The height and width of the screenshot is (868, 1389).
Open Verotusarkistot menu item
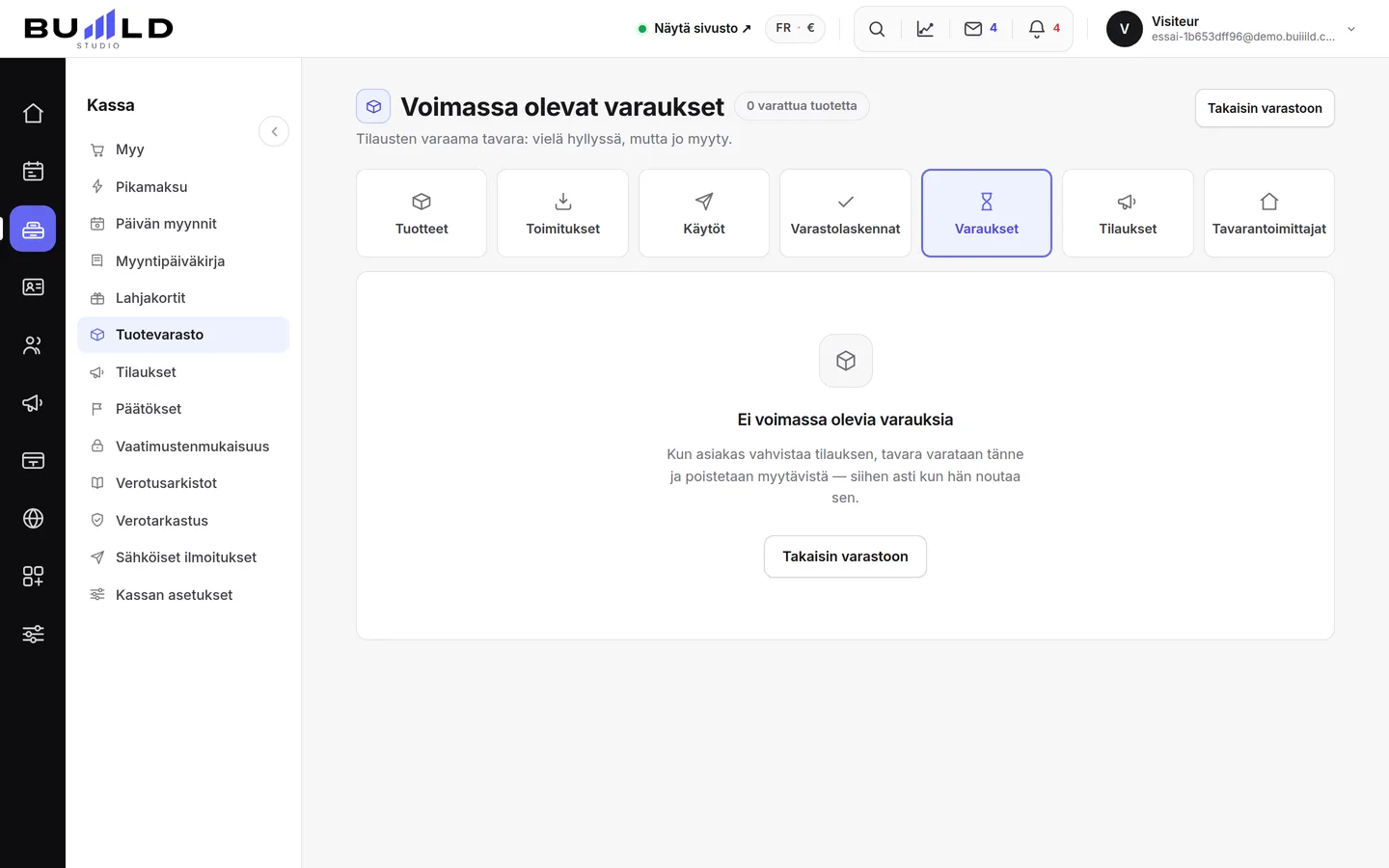tap(183, 483)
